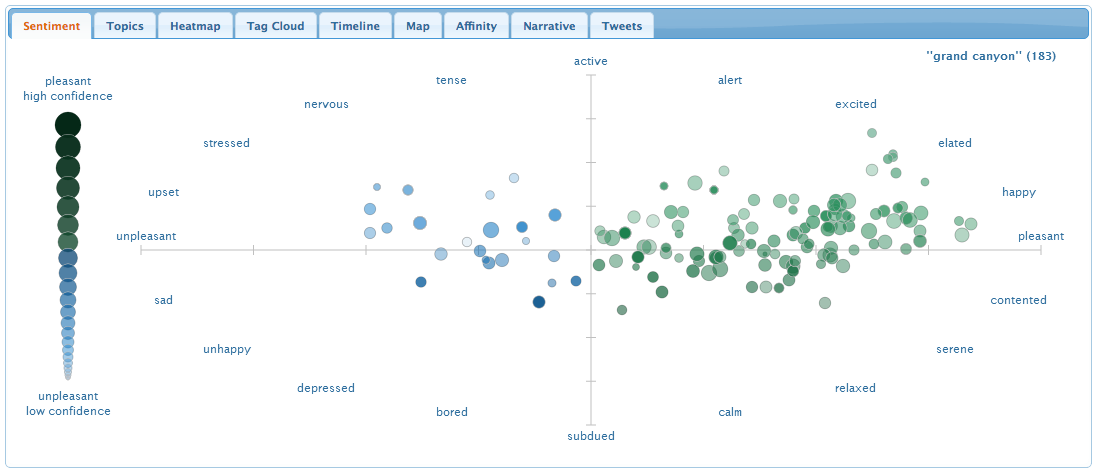Click the "grand canyon" (183) query label

click(990, 56)
